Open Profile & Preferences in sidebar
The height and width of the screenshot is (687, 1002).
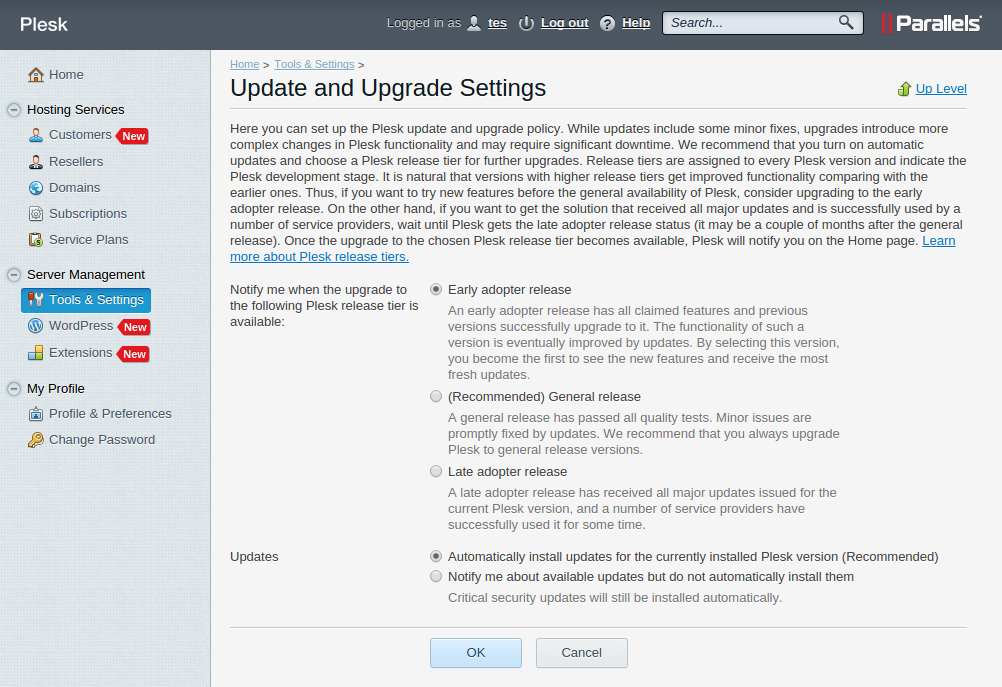point(111,413)
